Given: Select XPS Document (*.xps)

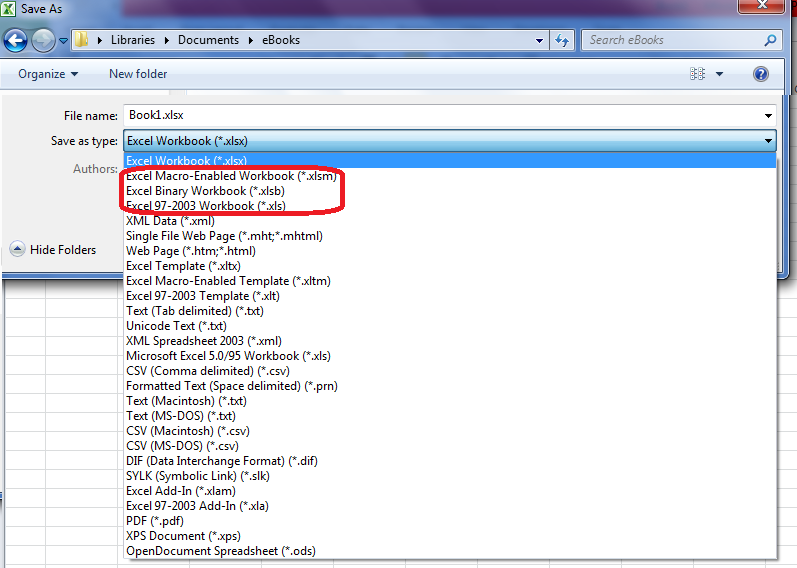Looking at the screenshot, I should pos(450,536).
